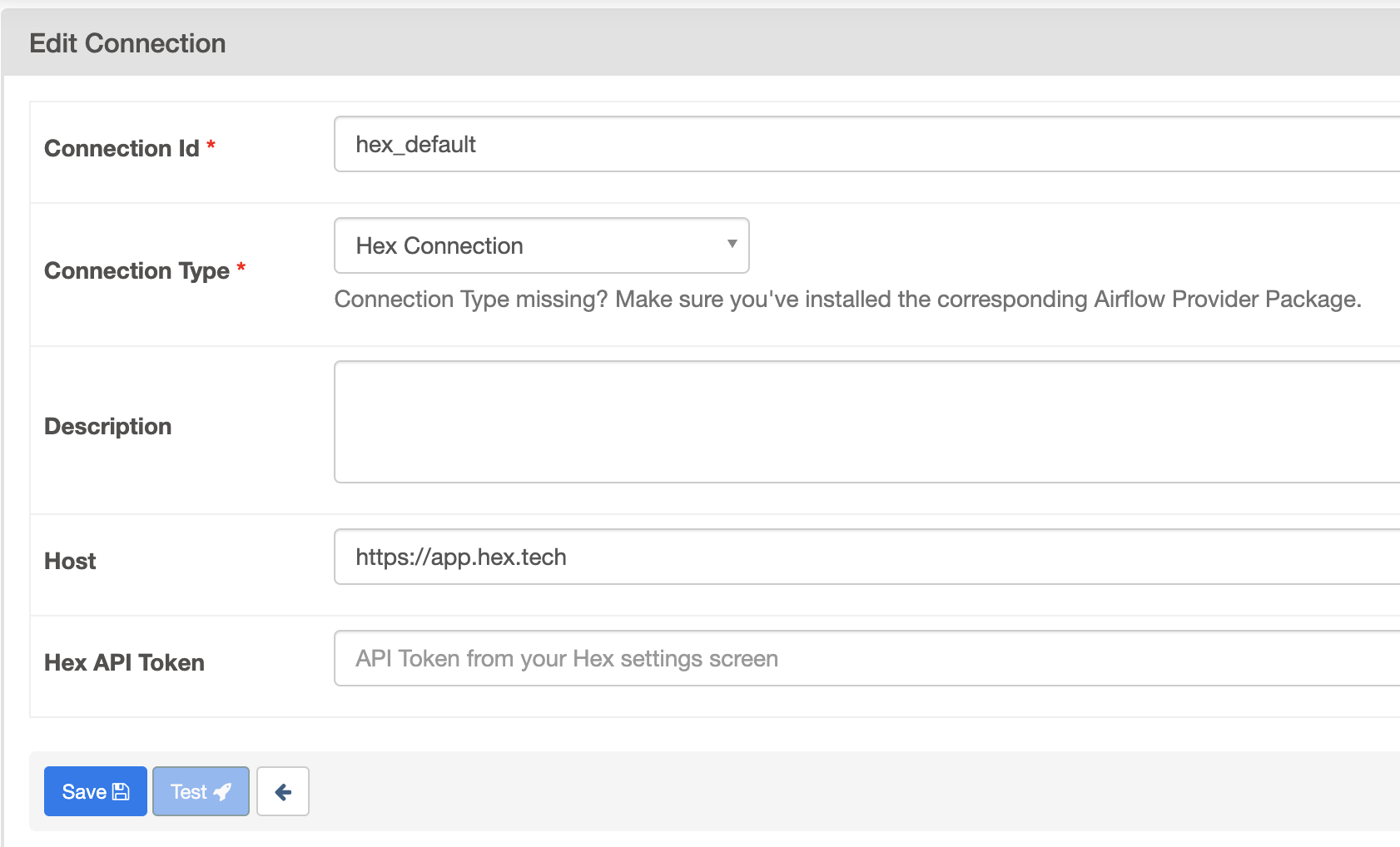Click the Description label
The width and height of the screenshot is (1400, 847).
[x=108, y=427]
